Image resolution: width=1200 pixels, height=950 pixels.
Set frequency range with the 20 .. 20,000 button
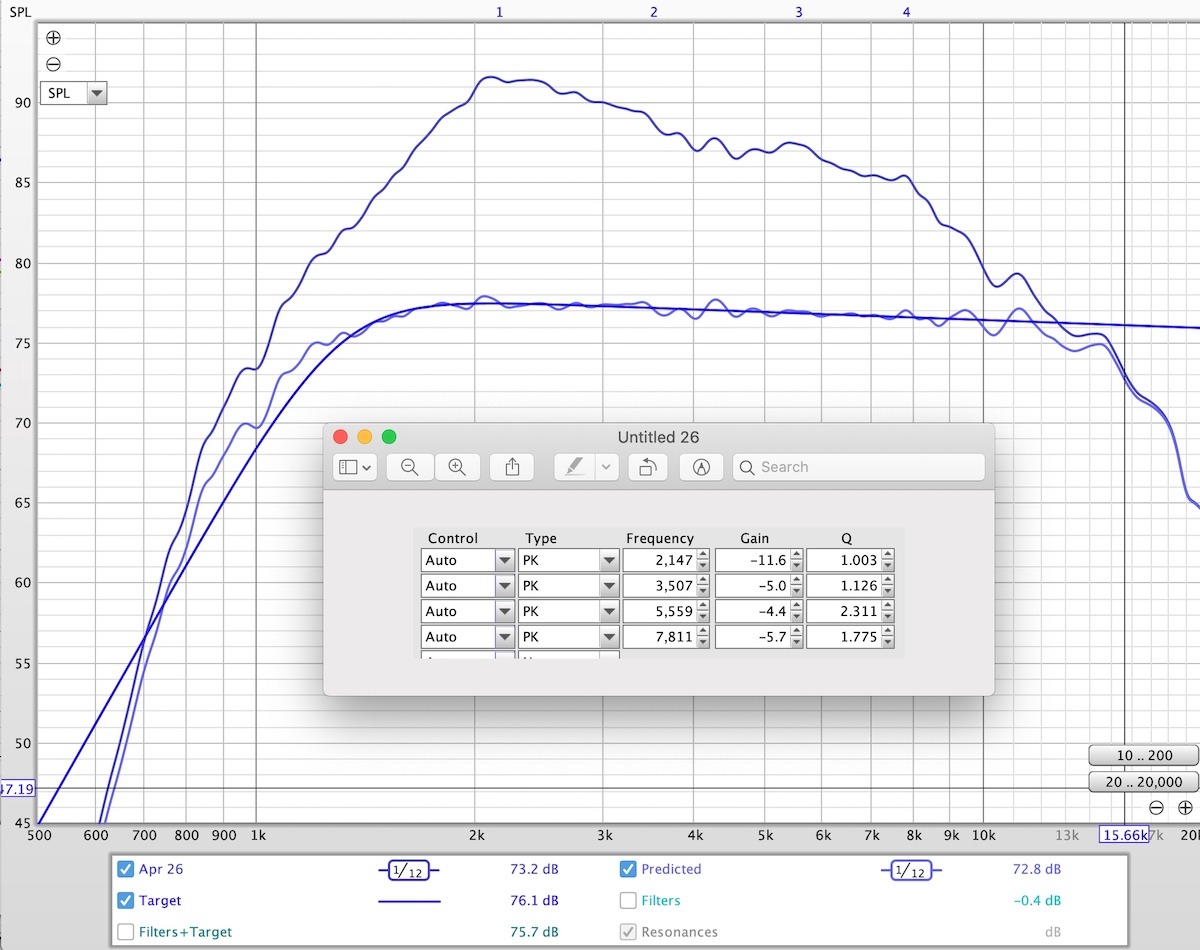coord(1144,782)
